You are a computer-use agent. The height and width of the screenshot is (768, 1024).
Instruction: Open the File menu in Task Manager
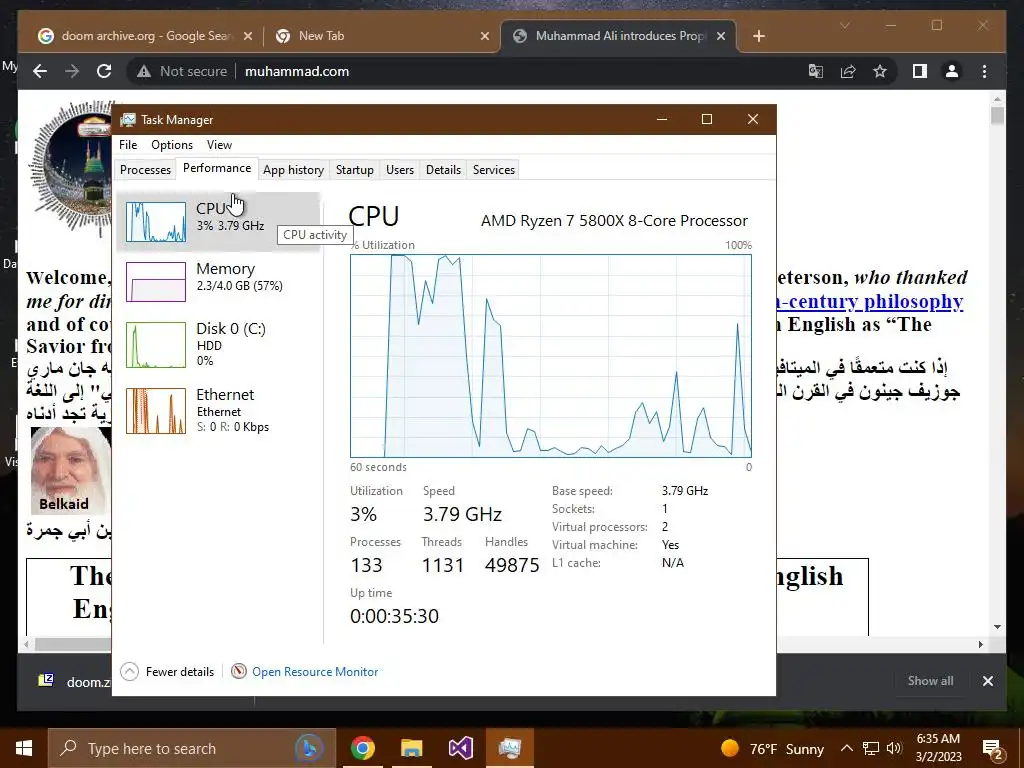(x=128, y=145)
